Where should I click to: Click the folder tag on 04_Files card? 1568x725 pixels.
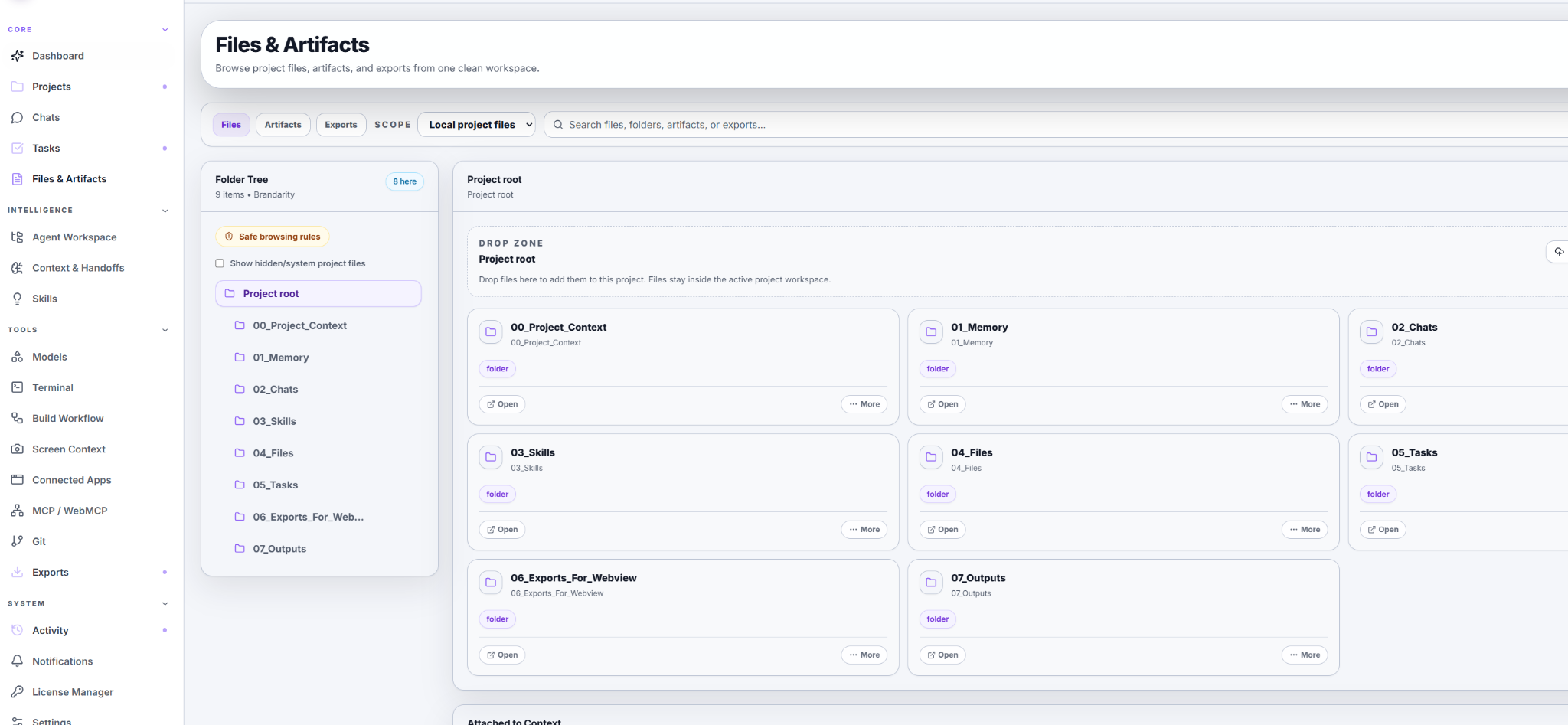tap(938, 495)
